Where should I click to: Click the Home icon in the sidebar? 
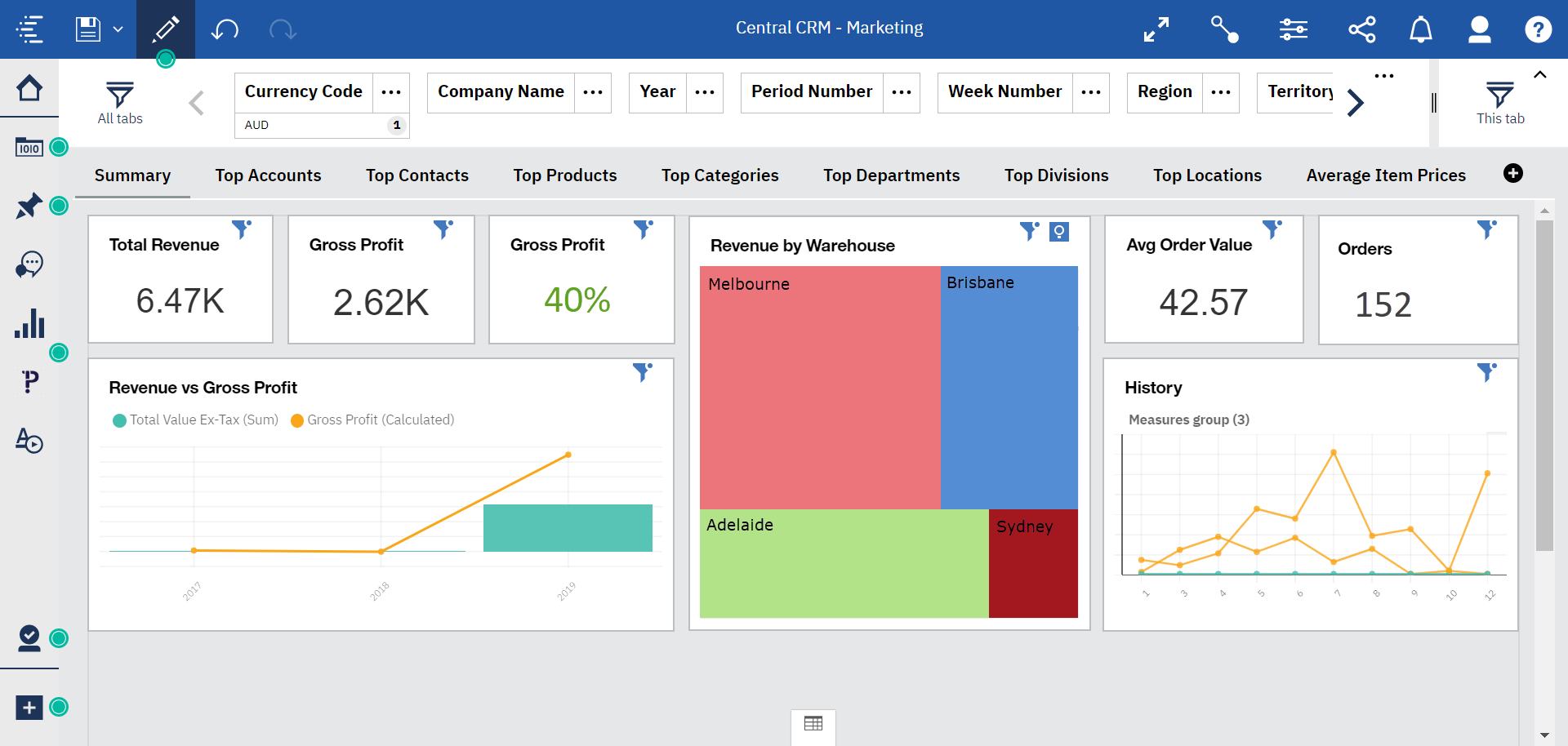[x=29, y=87]
